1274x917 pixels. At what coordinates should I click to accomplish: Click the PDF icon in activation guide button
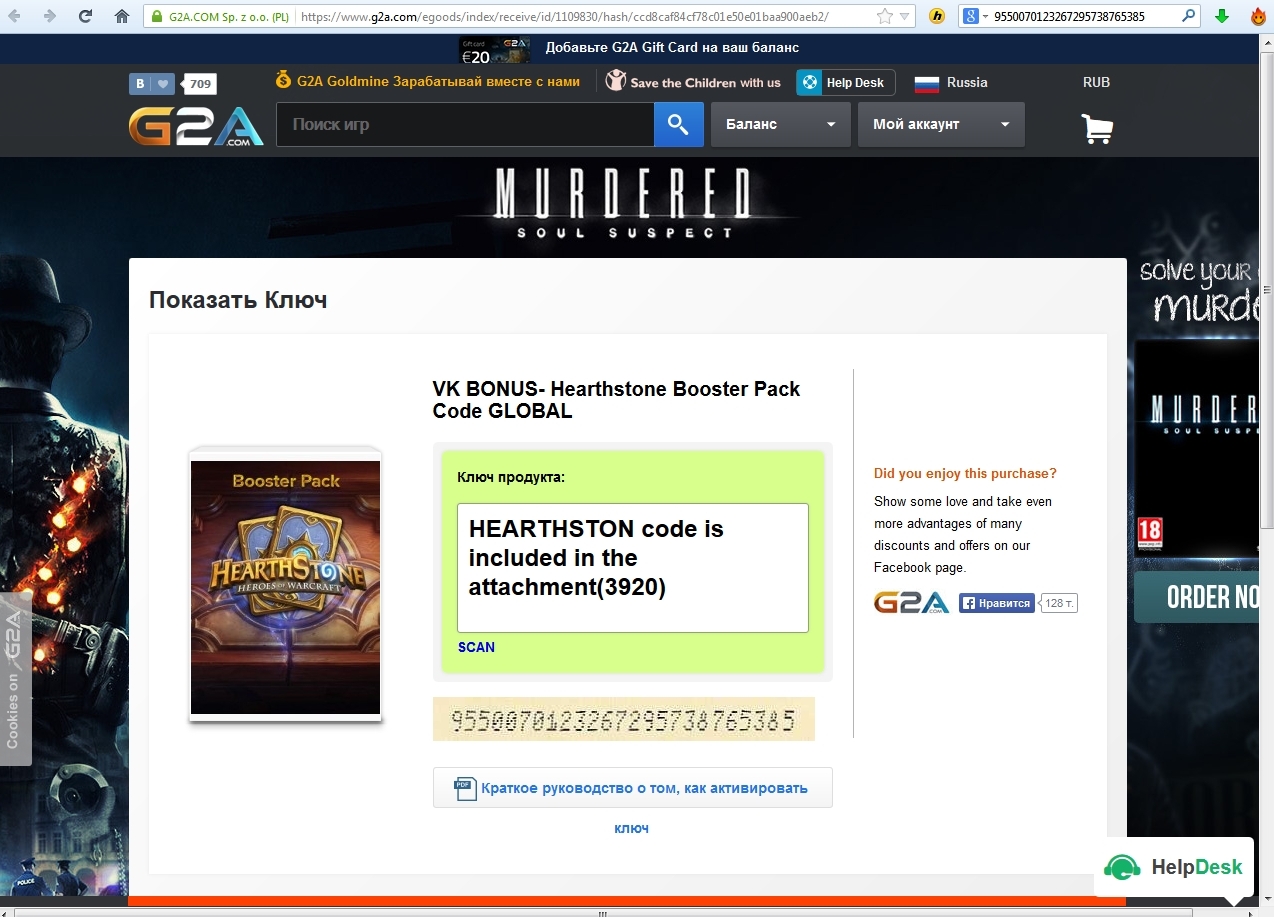pyautogui.click(x=465, y=788)
